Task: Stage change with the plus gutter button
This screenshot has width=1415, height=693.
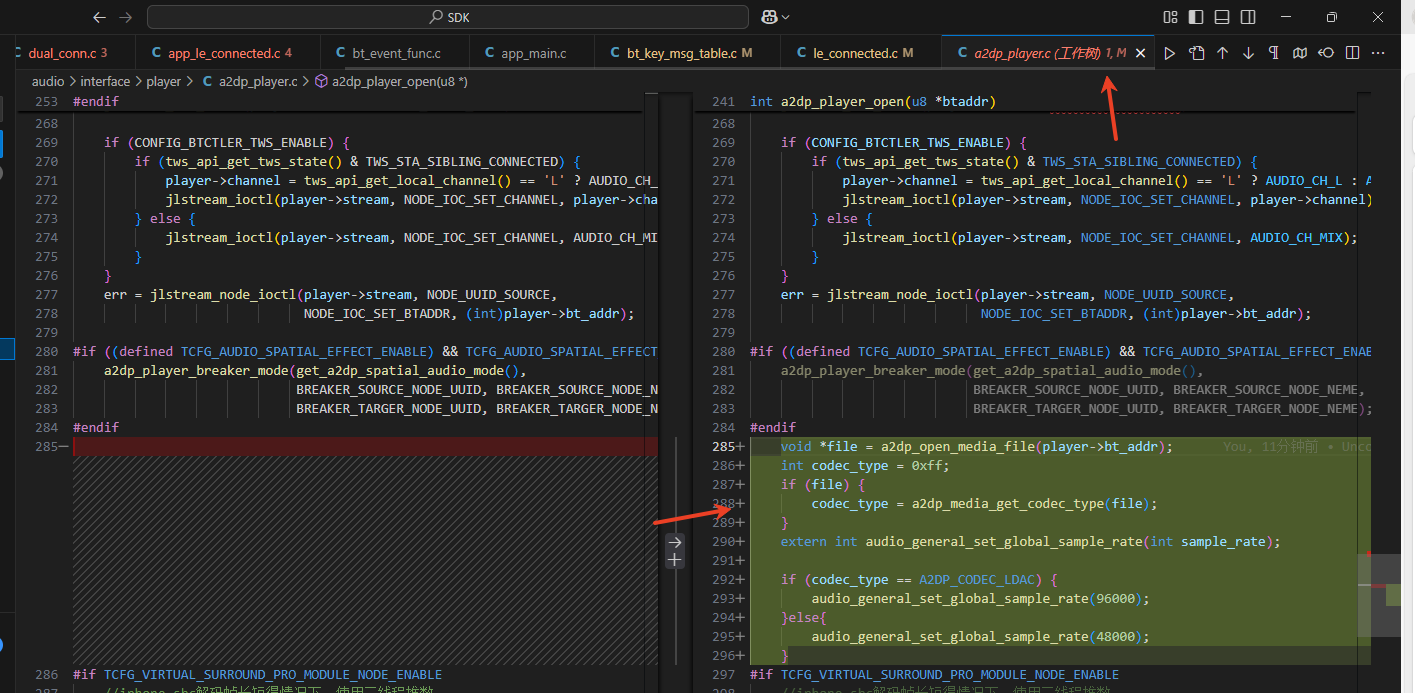Action: coord(675,560)
